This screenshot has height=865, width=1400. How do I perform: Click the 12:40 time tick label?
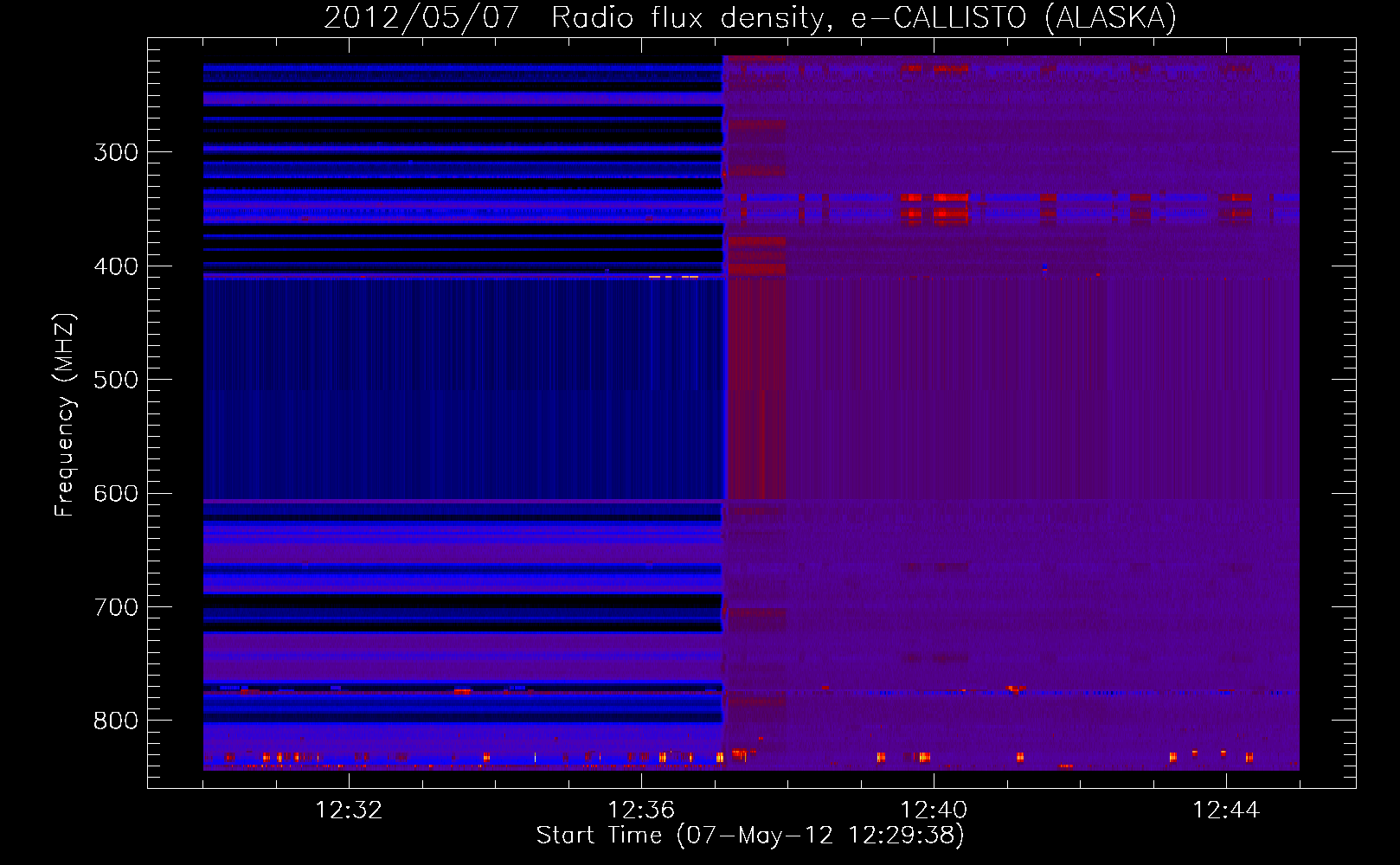click(934, 810)
